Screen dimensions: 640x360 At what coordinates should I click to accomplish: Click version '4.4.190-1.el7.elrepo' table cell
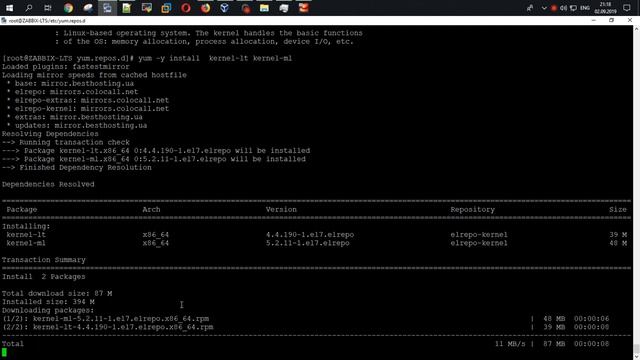(310, 235)
